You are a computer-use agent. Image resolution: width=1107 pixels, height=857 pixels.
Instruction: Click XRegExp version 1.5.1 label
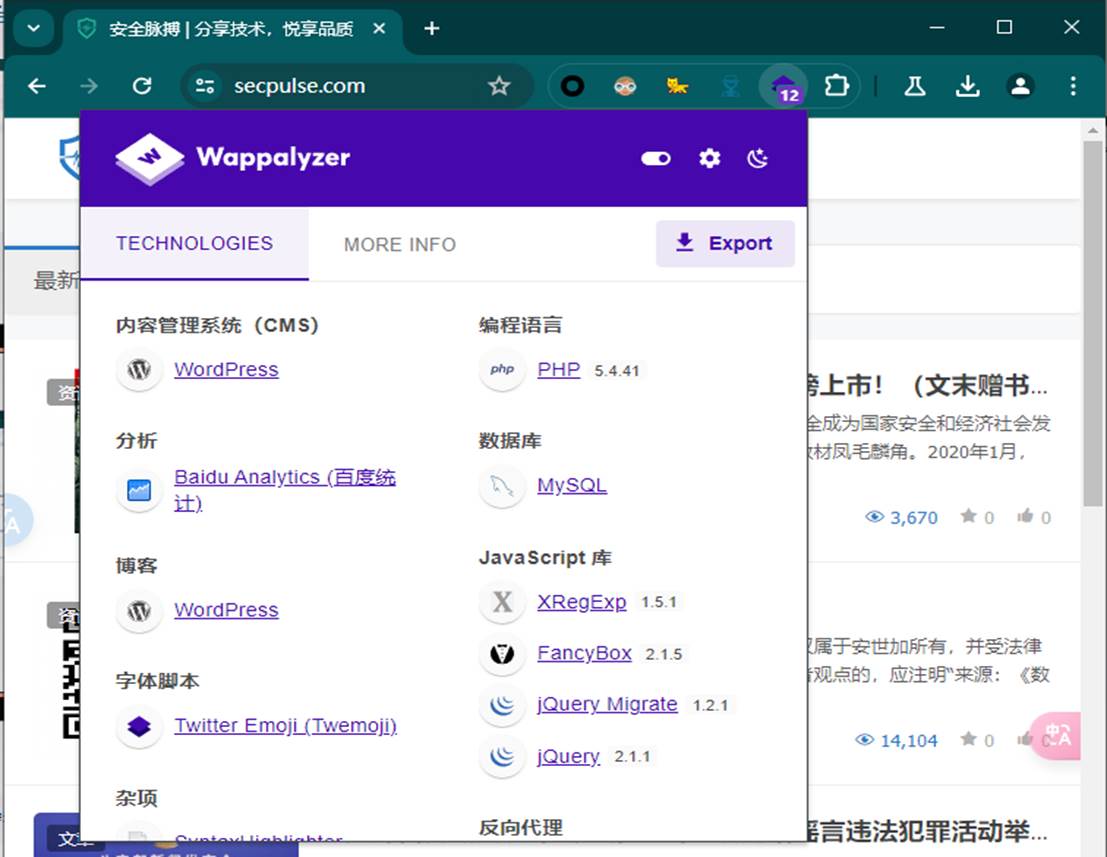[x=659, y=602]
